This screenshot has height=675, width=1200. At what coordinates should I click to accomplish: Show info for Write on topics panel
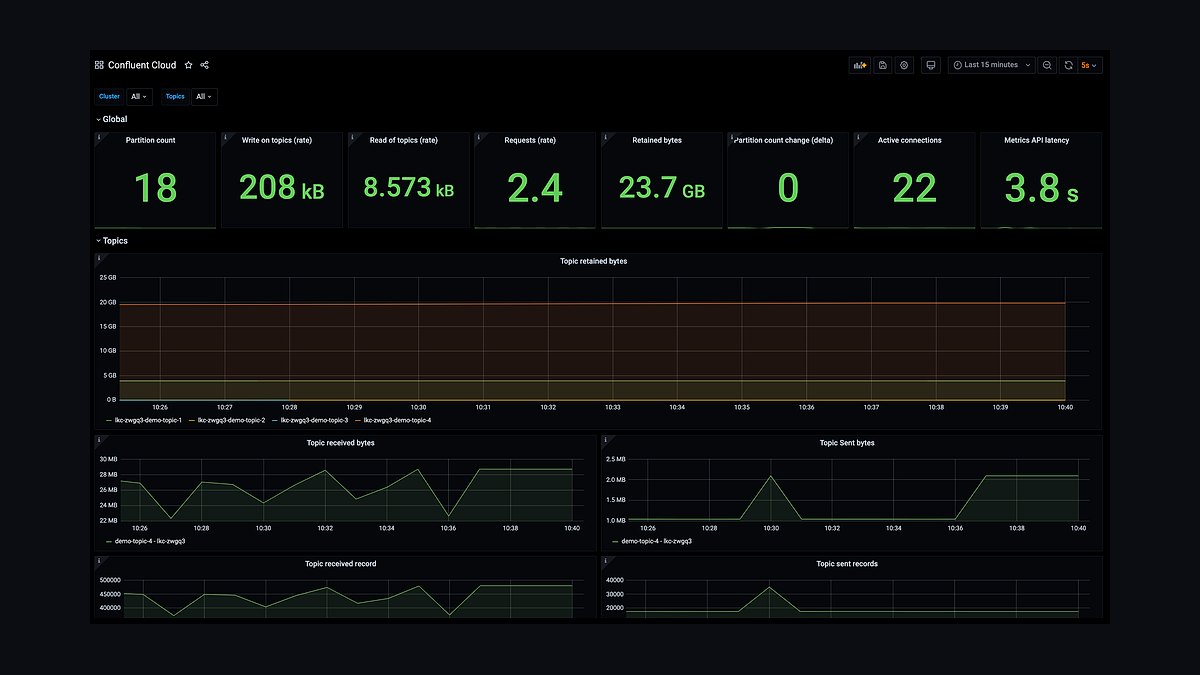[225, 137]
